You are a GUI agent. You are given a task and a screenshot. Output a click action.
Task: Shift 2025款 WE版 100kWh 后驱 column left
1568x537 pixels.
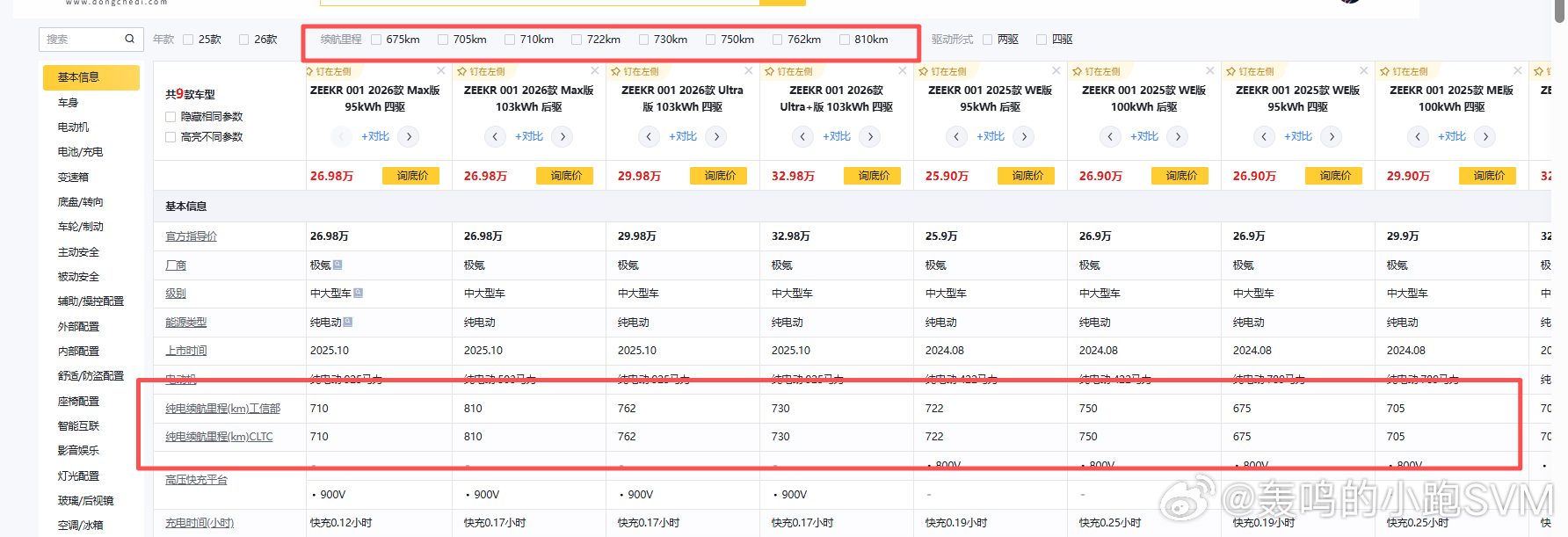tap(1110, 136)
